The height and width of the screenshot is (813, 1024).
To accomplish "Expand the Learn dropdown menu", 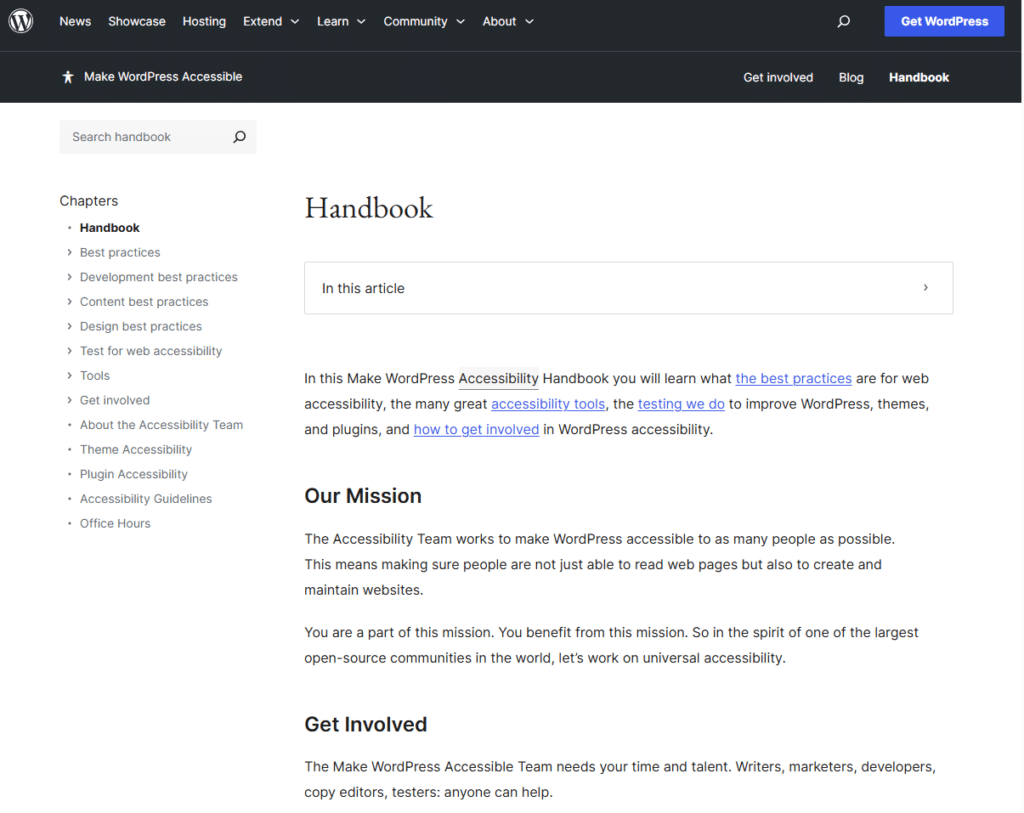I will pyautogui.click(x=341, y=22).
